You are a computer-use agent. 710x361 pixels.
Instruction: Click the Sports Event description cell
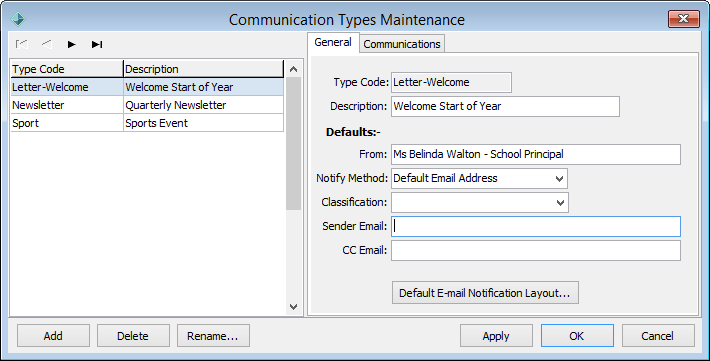point(203,123)
